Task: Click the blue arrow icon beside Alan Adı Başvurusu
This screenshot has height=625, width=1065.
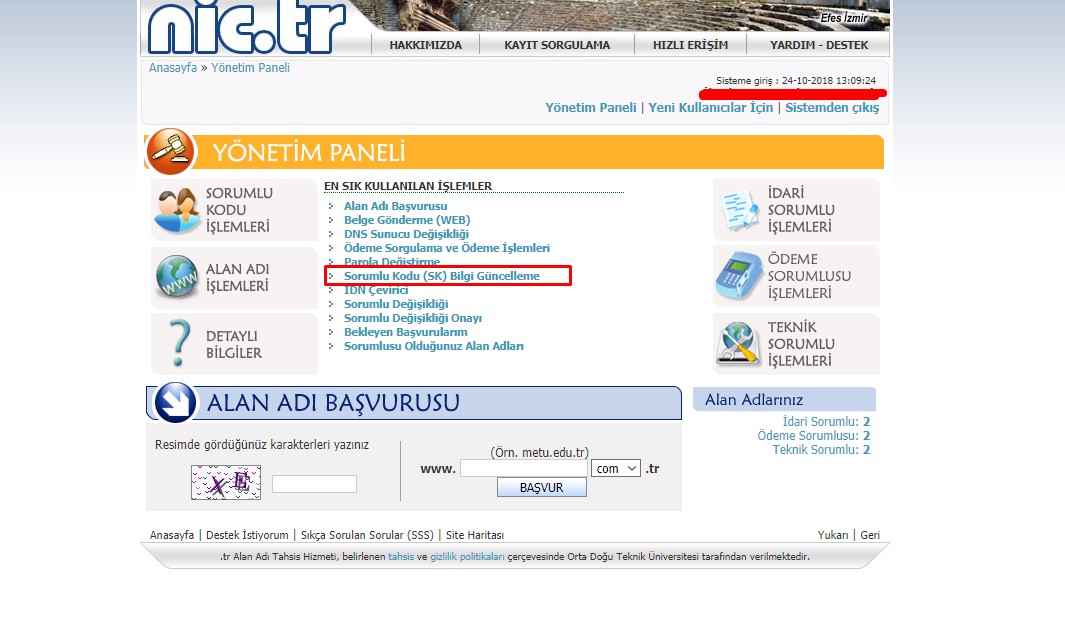Action: [x=176, y=403]
